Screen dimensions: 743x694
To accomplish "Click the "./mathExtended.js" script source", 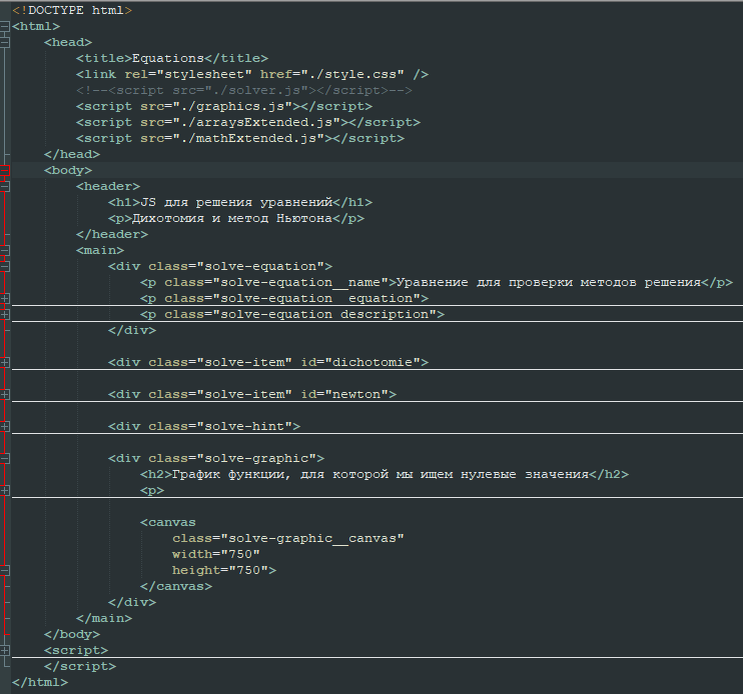I will [248, 138].
